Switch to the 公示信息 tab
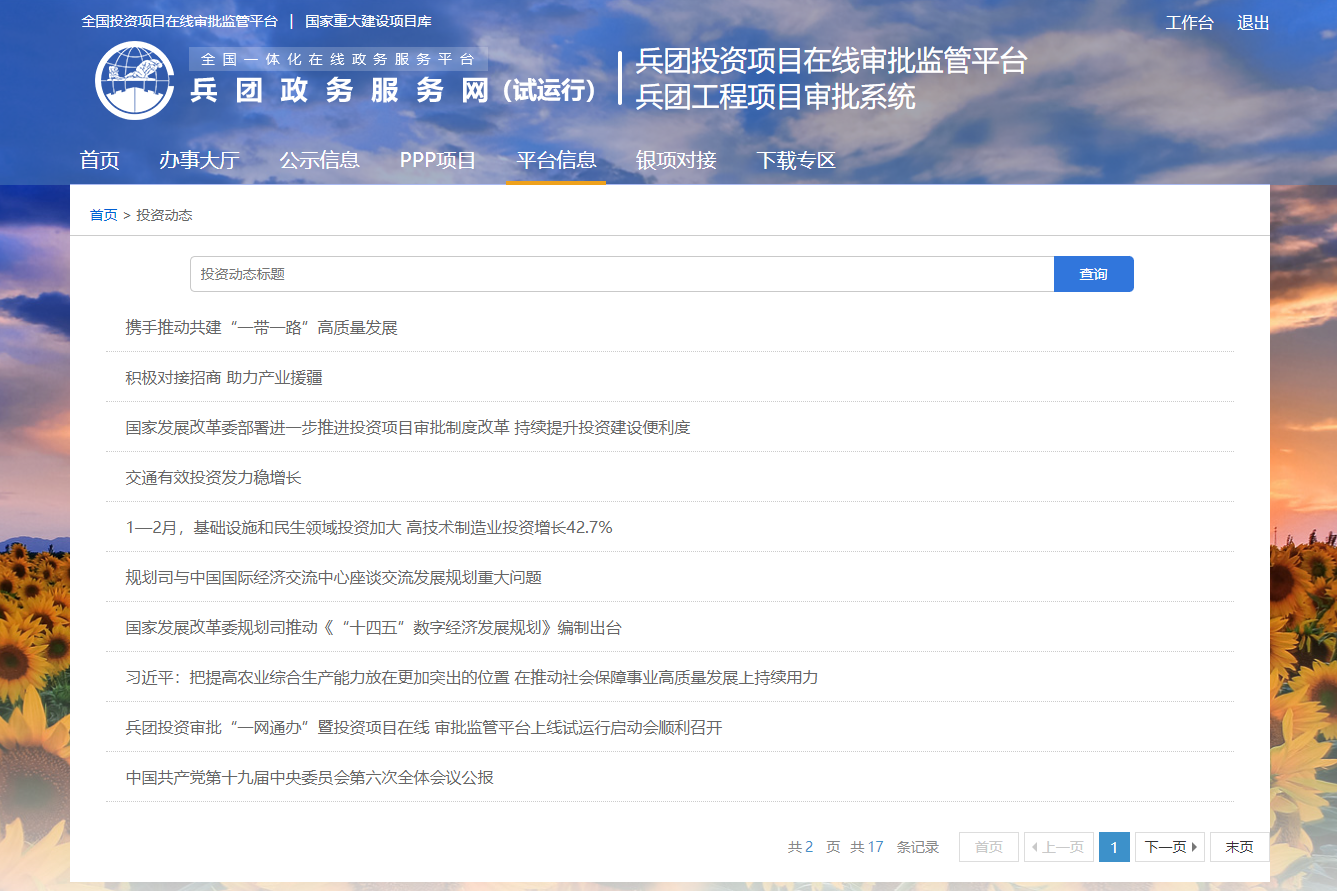 [319, 160]
